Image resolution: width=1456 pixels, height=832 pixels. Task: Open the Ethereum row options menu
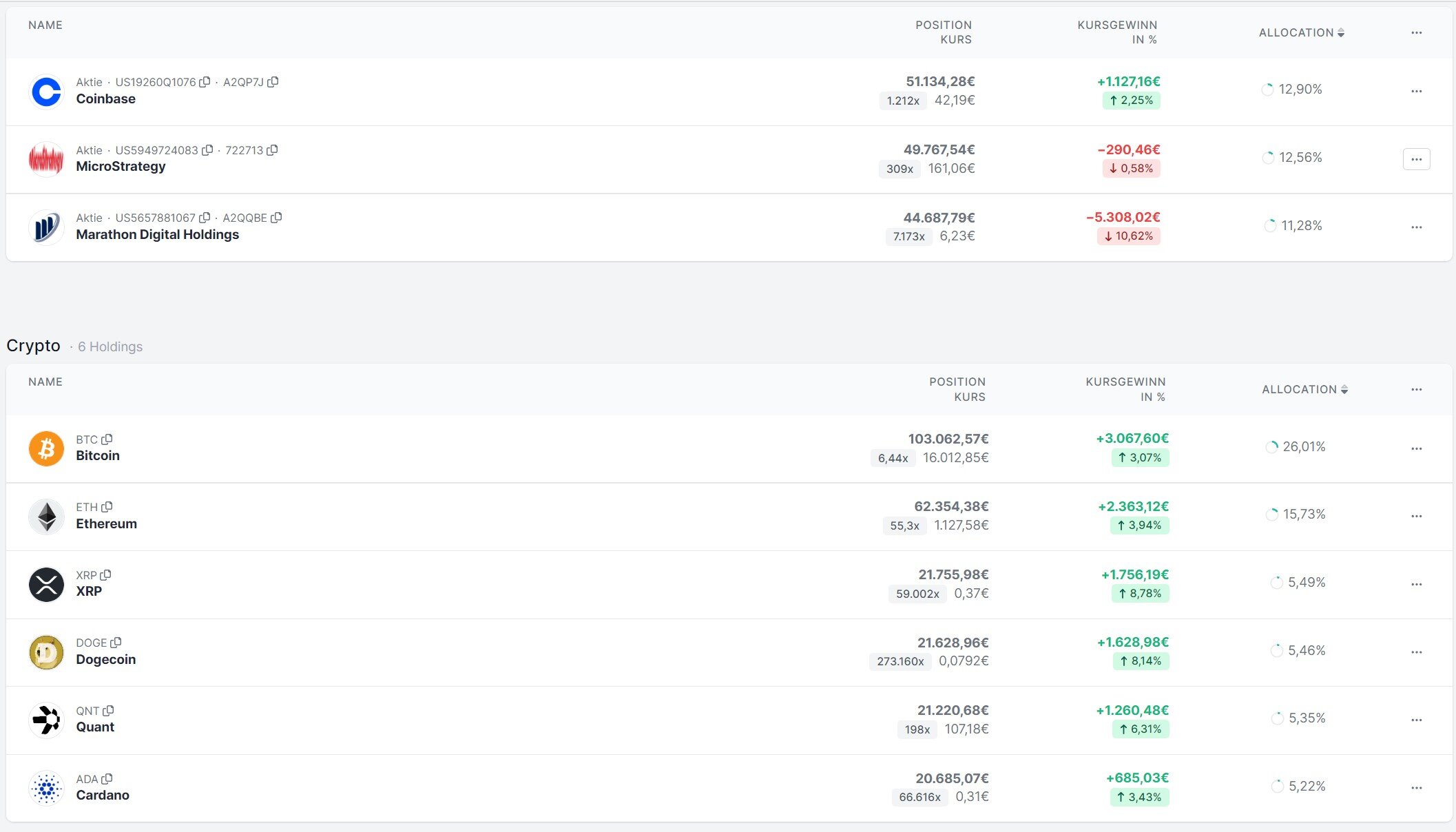[x=1416, y=516]
